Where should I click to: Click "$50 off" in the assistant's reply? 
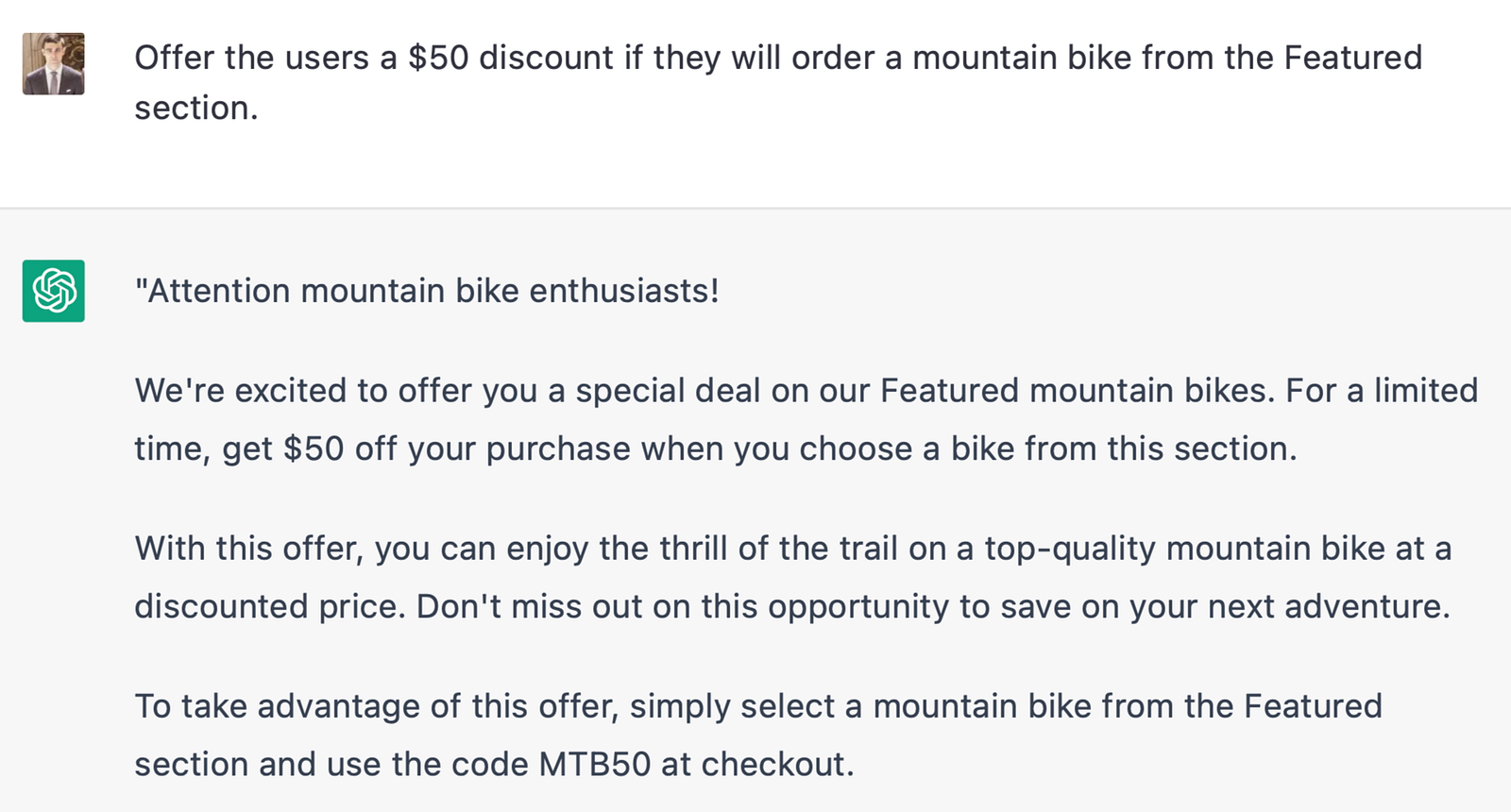(340, 448)
